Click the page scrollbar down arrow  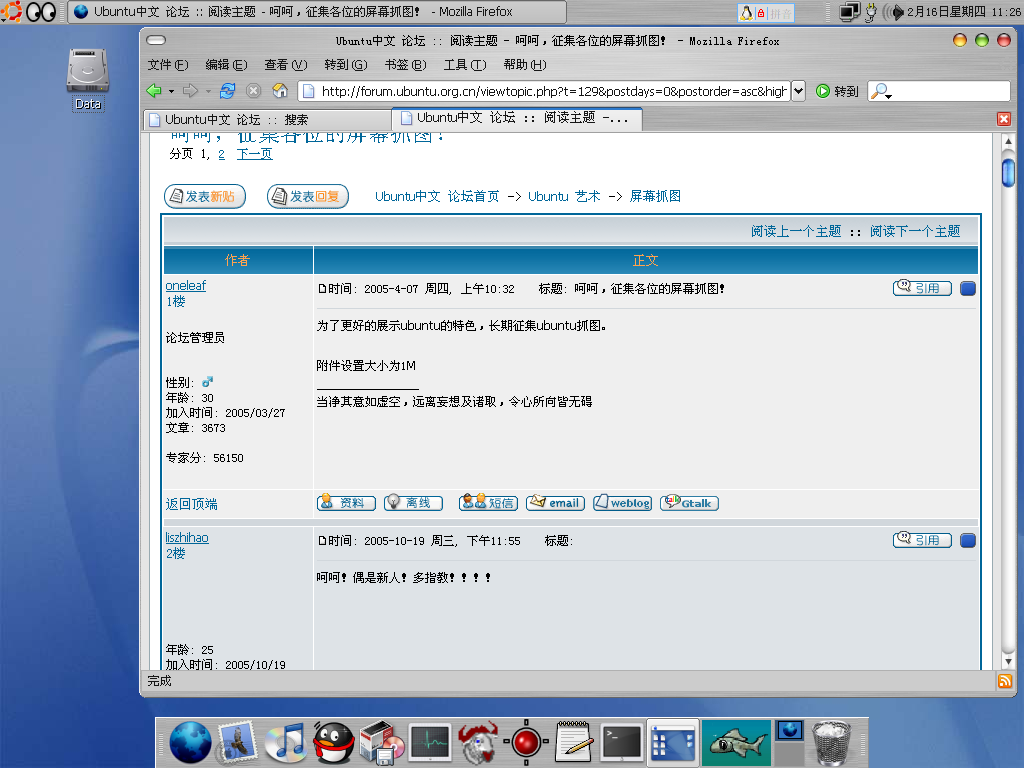pyautogui.click(x=1008, y=661)
